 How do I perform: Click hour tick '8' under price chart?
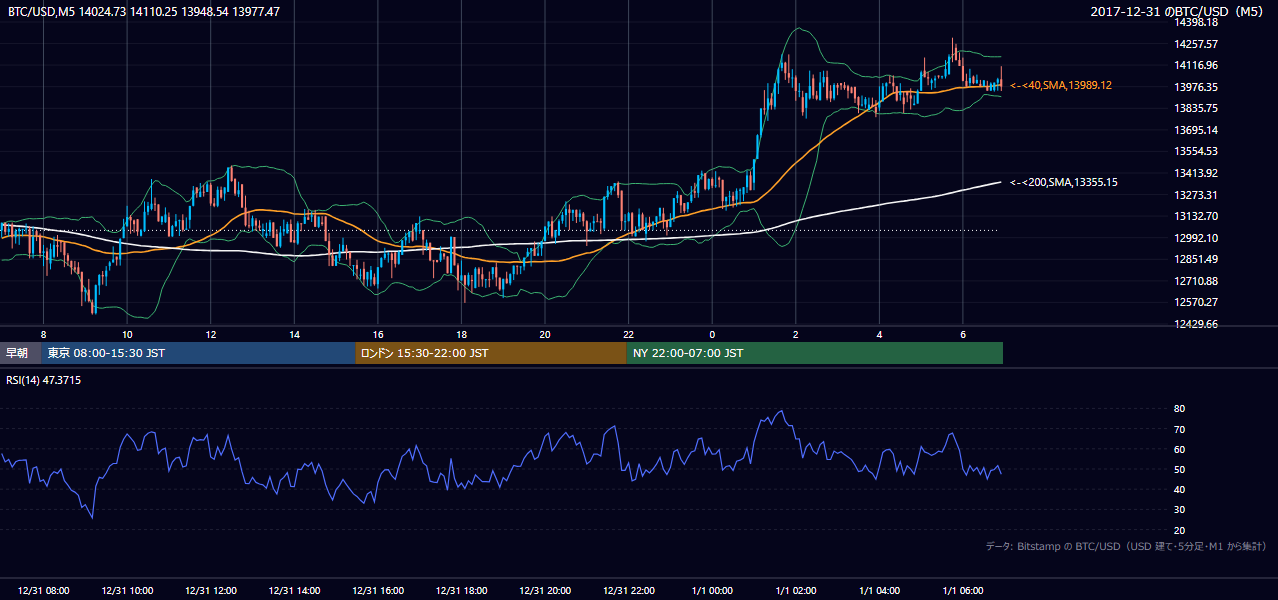coord(43,334)
